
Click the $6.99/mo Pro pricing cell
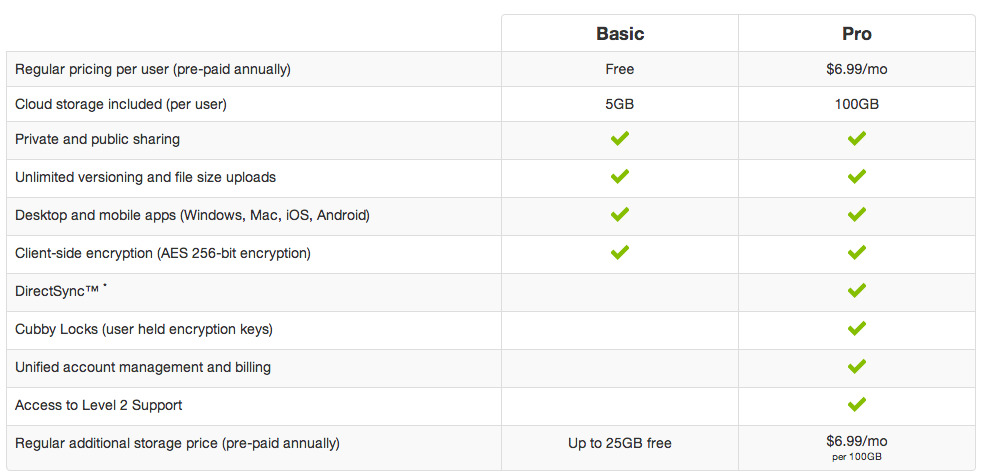click(856, 70)
